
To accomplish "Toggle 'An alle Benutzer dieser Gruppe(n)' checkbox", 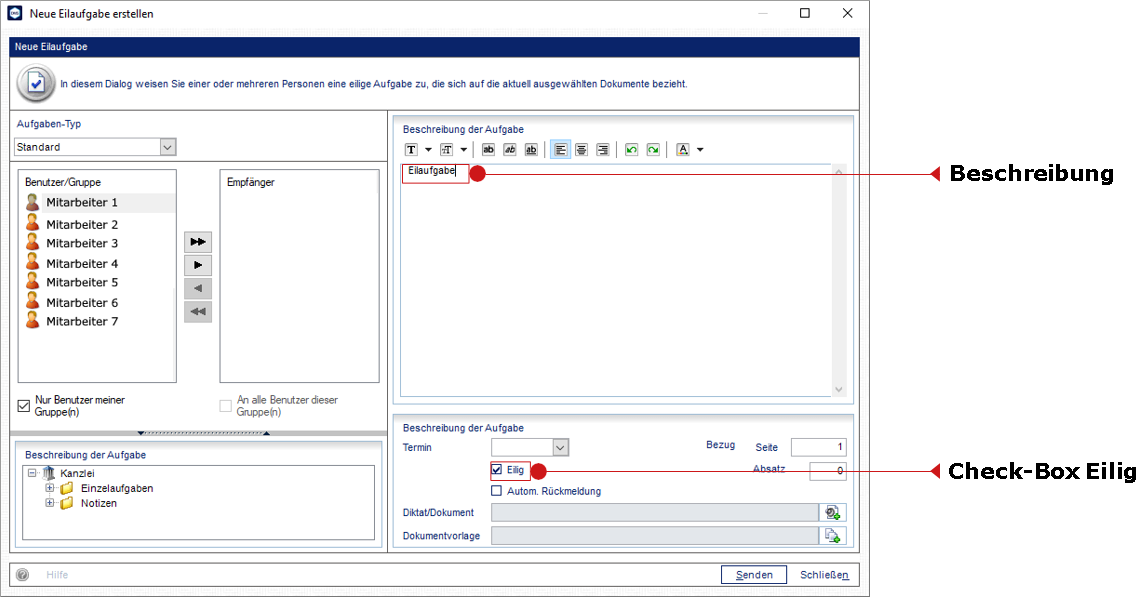I will point(226,405).
